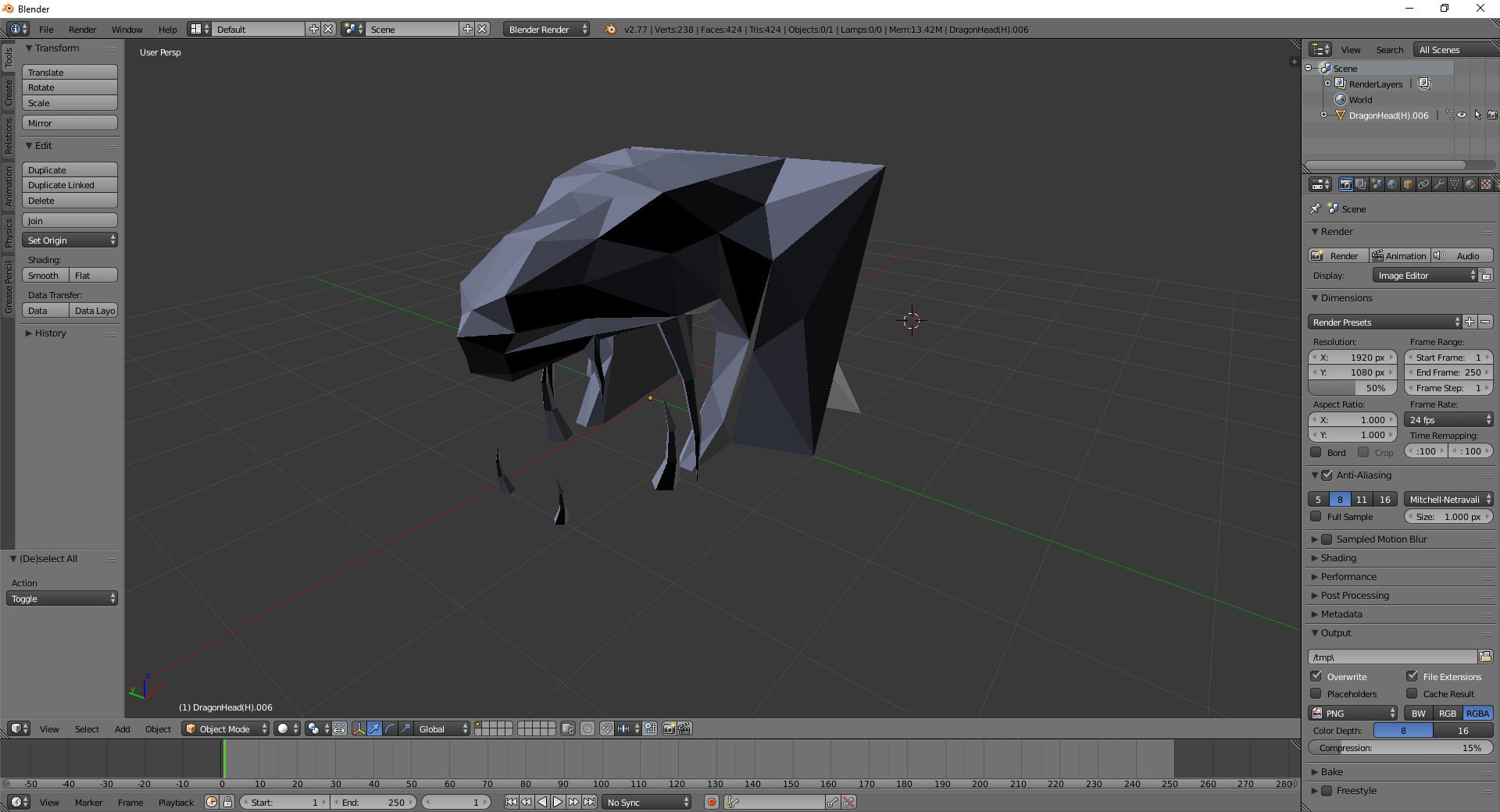Enable automatic keyframe record button
1500x812 pixels.
[711, 802]
